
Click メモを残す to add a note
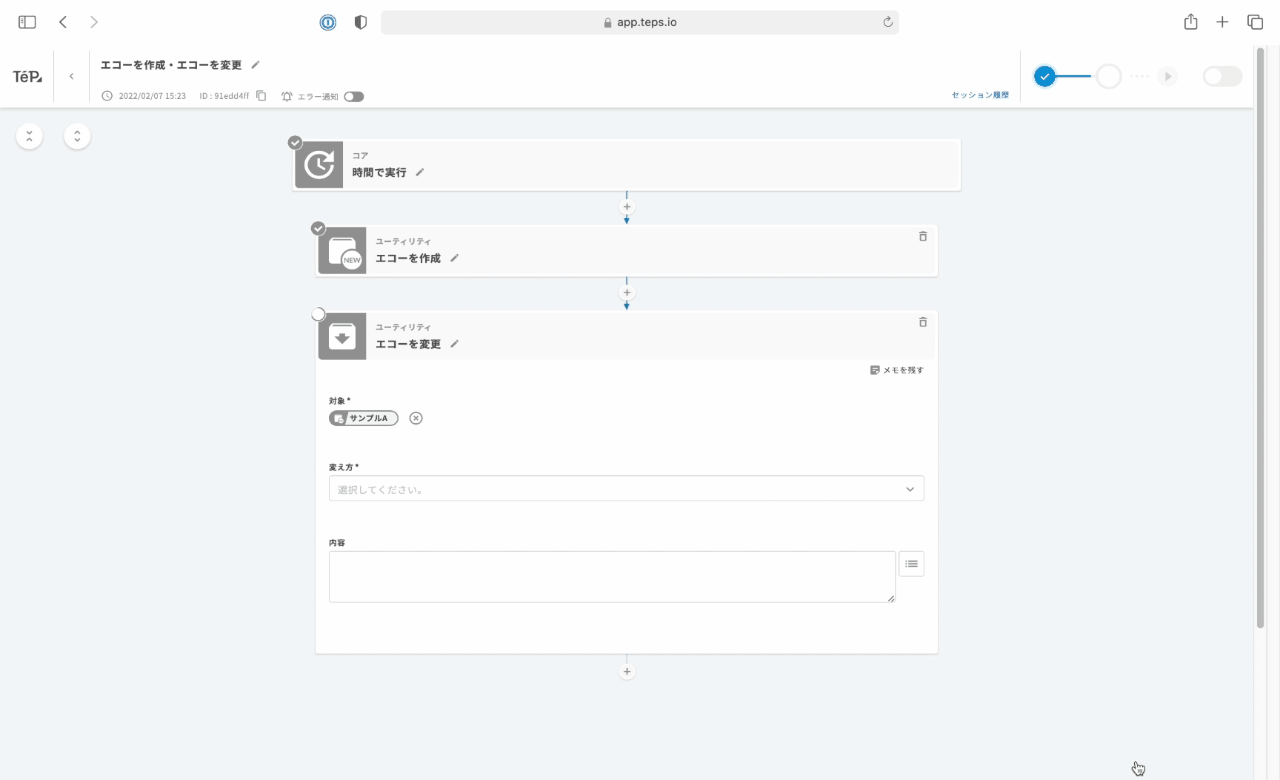tap(897, 370)
